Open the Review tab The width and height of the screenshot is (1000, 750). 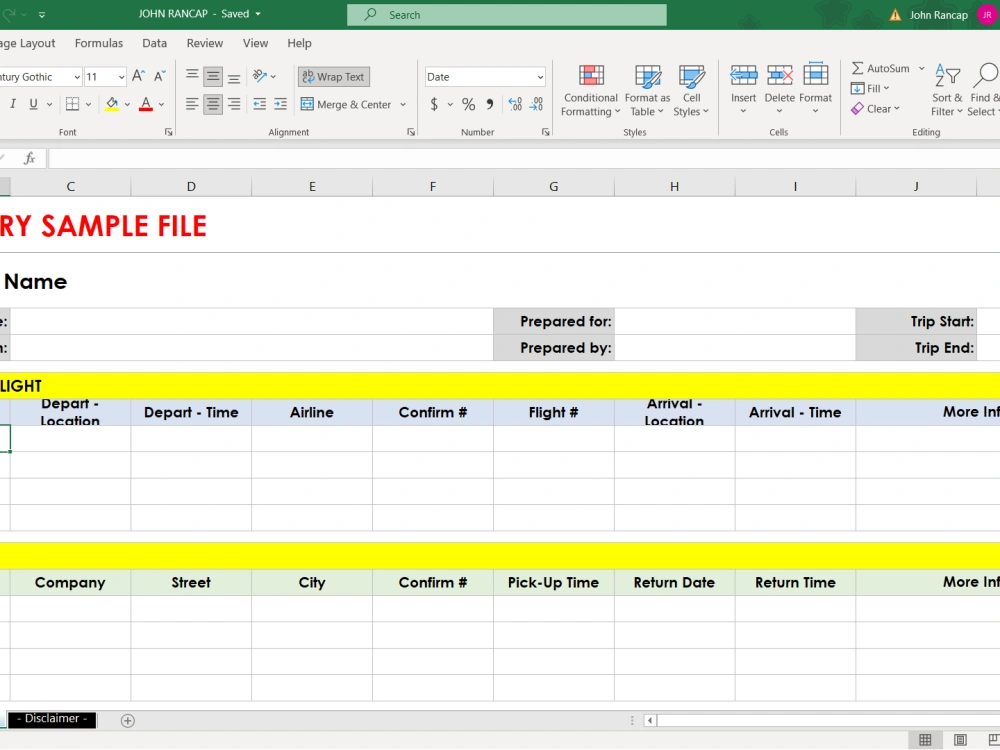pos(205,43)
